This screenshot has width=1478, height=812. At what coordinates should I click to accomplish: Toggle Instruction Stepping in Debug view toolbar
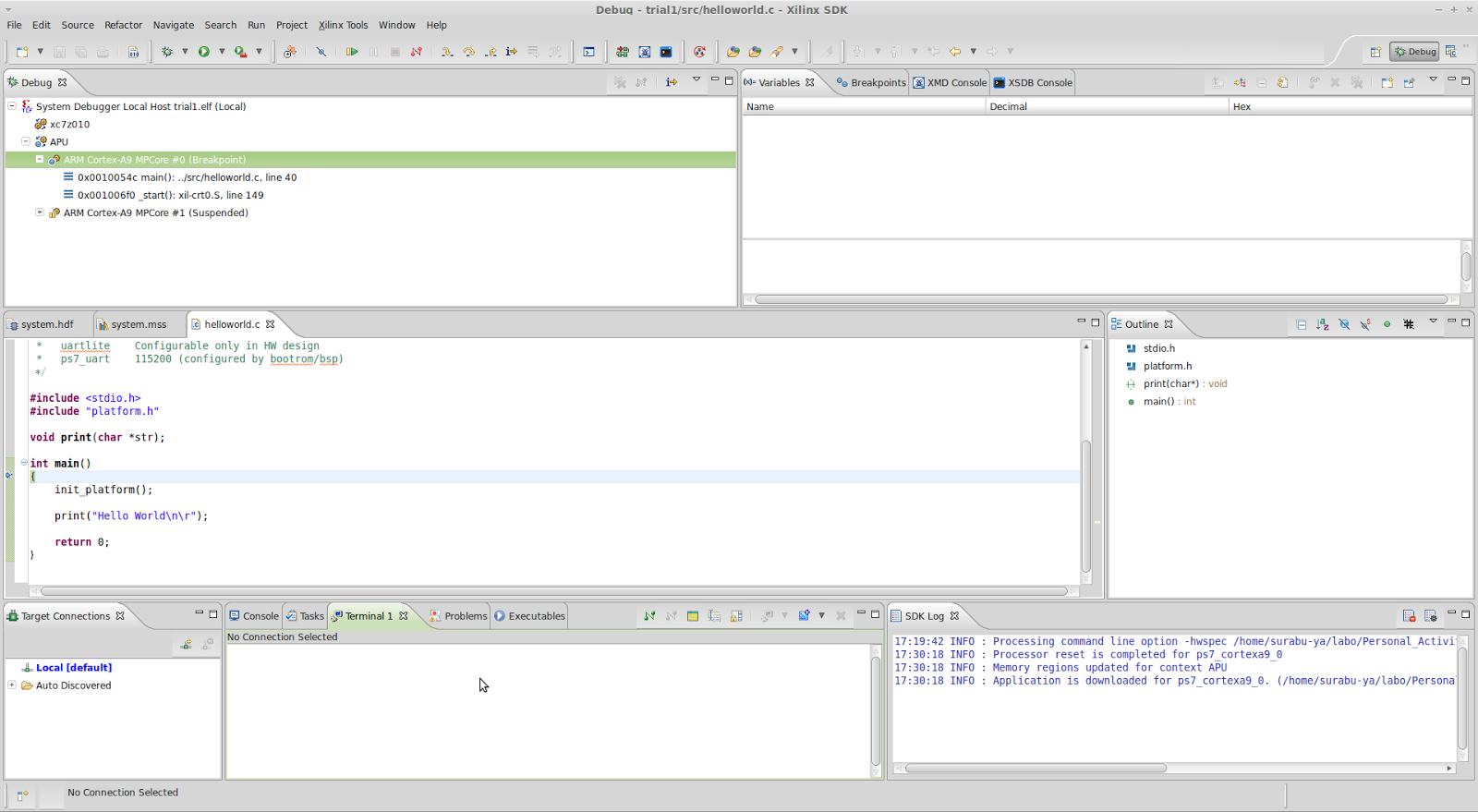(x=672, y=82)
